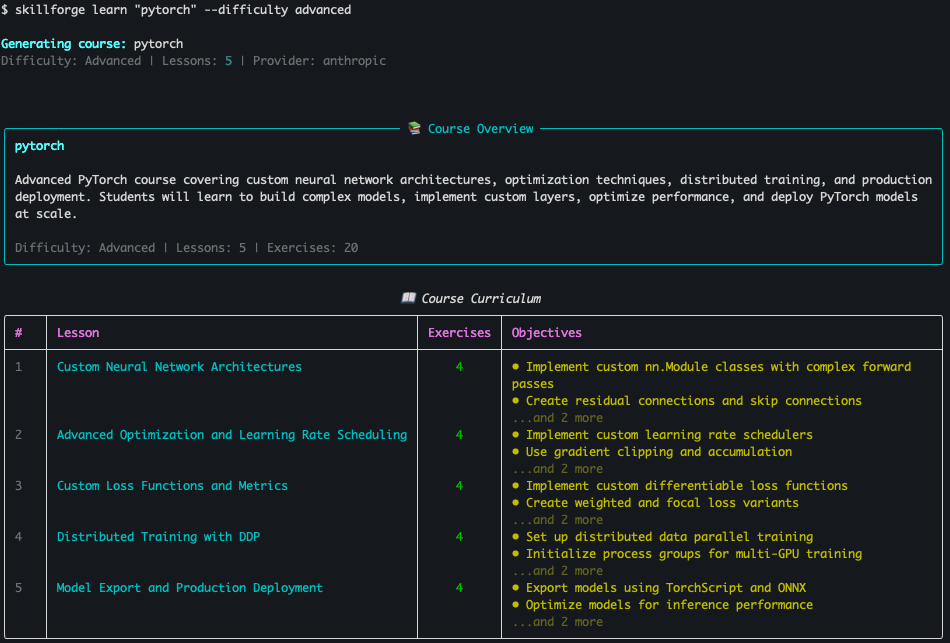This screenshot has height=643, width=950.
Task: Click 'Create weighted and focal loss variants' objective
Action: (x=655, y=502)
